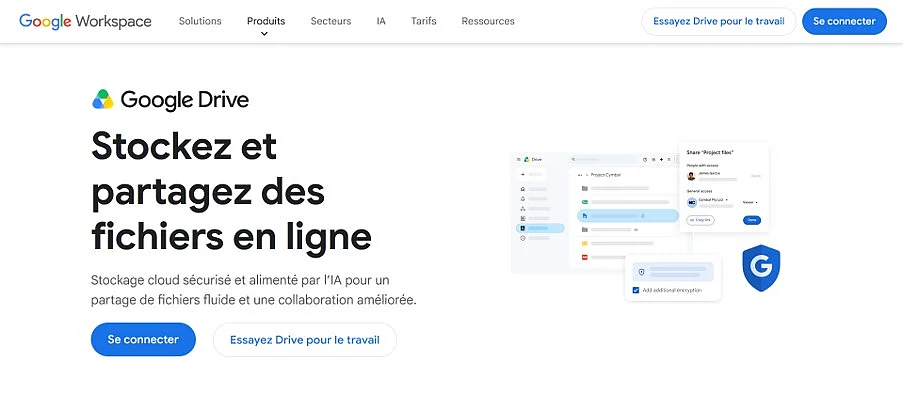Click the search bar in the Drive mockup
Screen dimensions: 903x394
click(604, 159)
